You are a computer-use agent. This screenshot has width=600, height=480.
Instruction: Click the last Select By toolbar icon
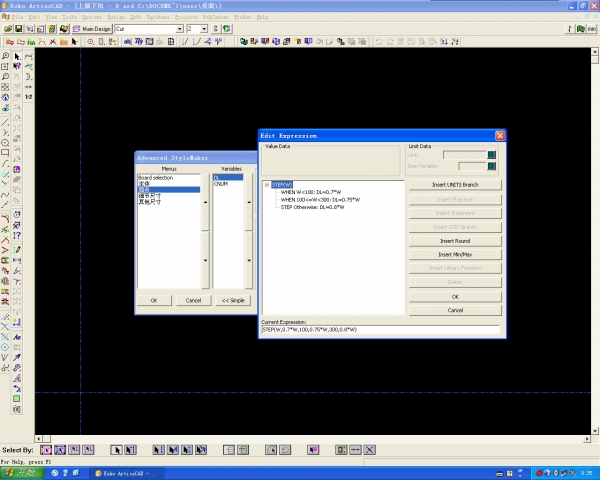tap(369, 450)
